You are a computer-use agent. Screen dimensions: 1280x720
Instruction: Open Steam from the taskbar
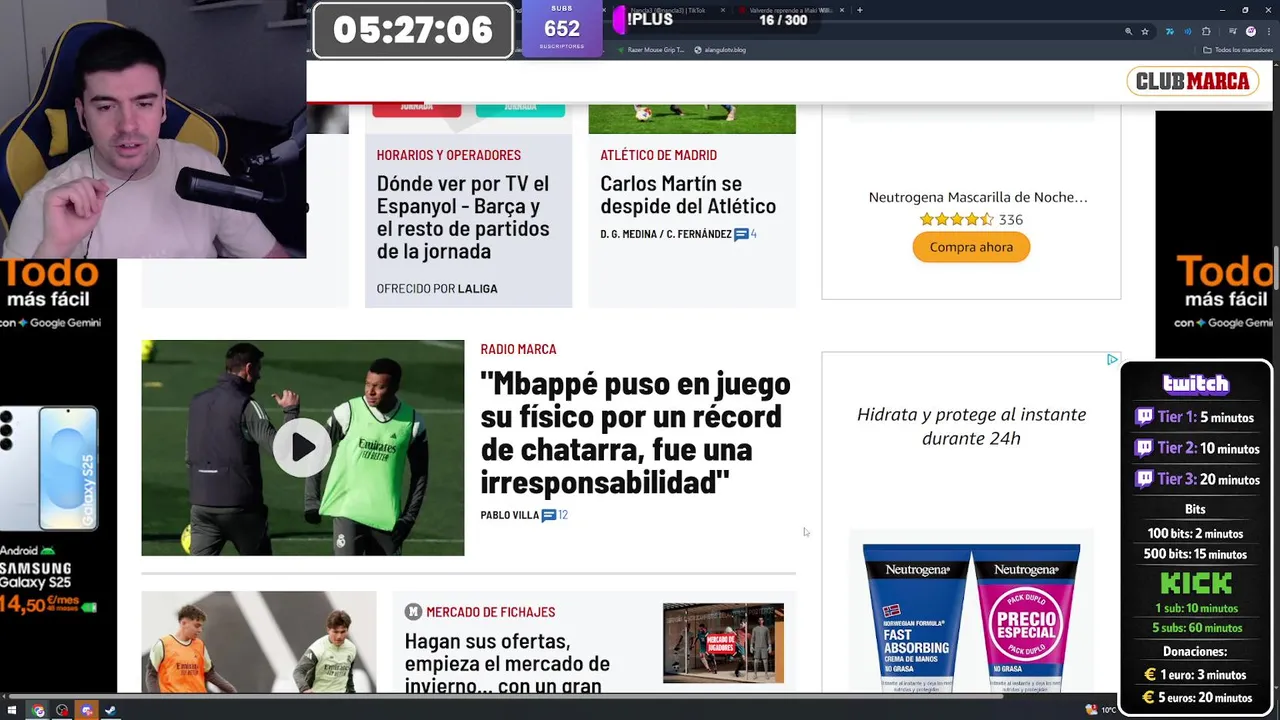pyautogui.click(x=110, y=711)
